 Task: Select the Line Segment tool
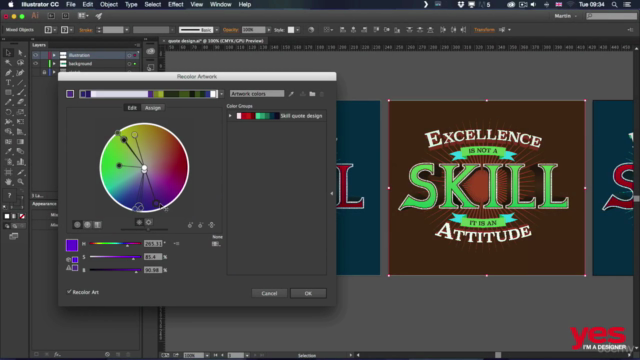pos(20,82)
